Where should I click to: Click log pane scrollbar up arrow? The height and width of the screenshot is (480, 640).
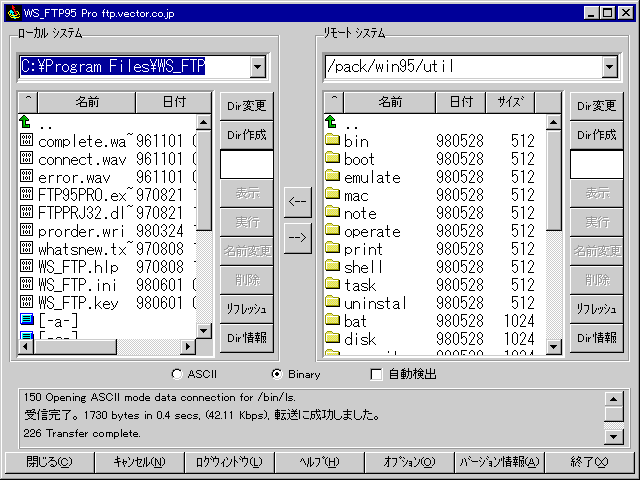click(613, 399)
